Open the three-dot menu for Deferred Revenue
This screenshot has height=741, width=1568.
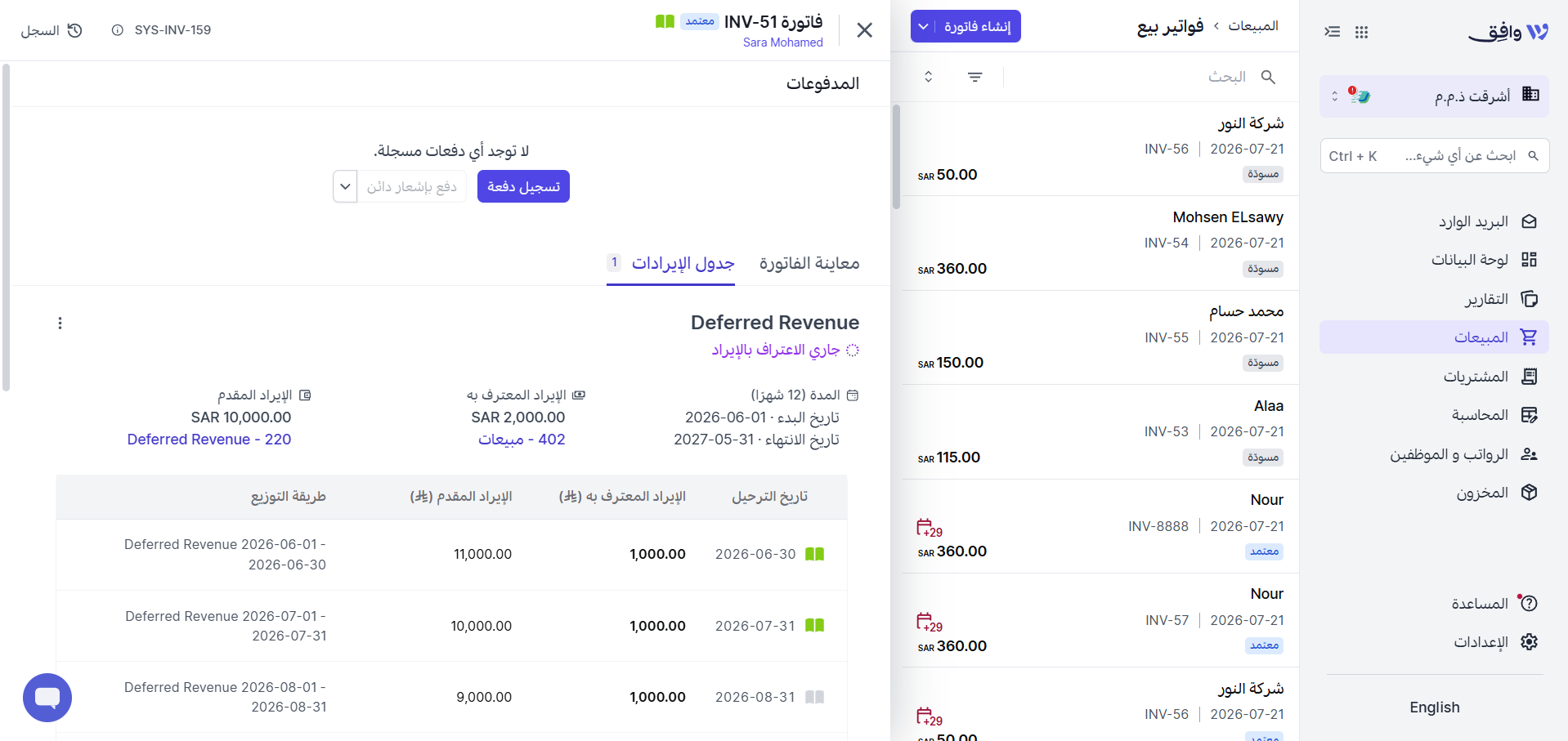(x=60, y=324)
